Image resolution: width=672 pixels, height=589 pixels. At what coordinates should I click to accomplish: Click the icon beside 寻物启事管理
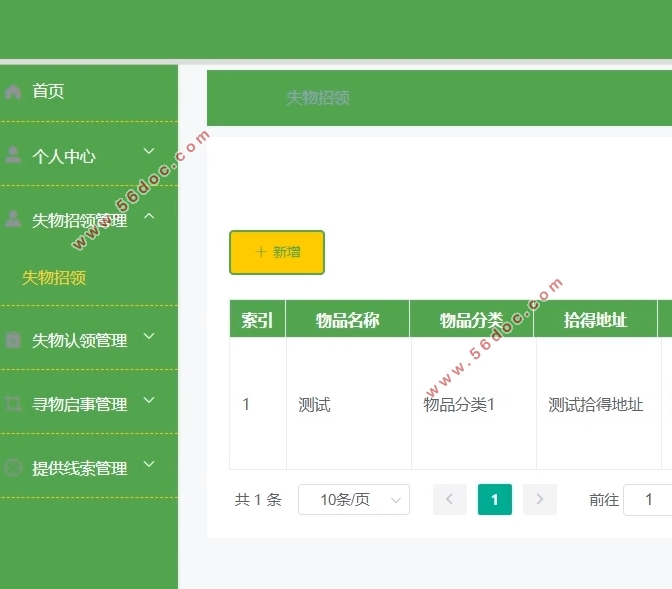tap(13, 404)
